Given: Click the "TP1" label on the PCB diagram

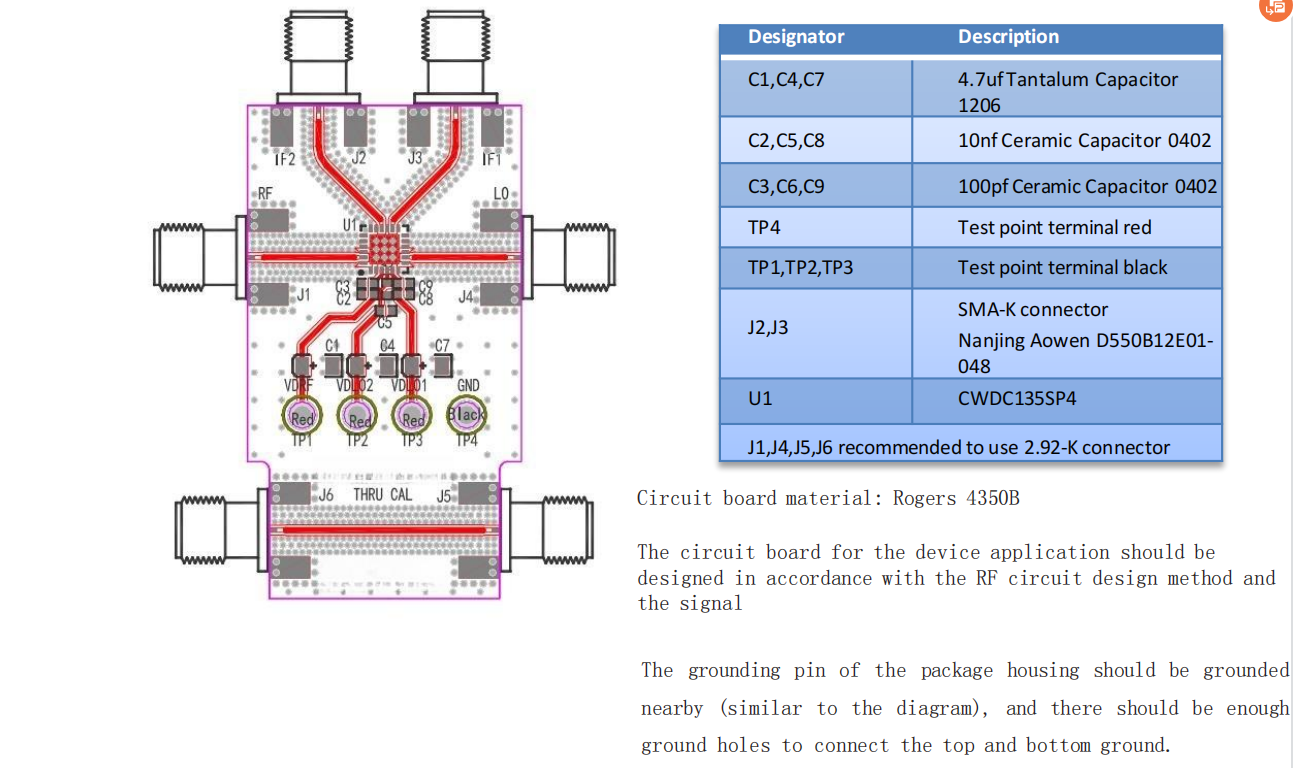Looking at the screenshot, I should coord(301,440).
